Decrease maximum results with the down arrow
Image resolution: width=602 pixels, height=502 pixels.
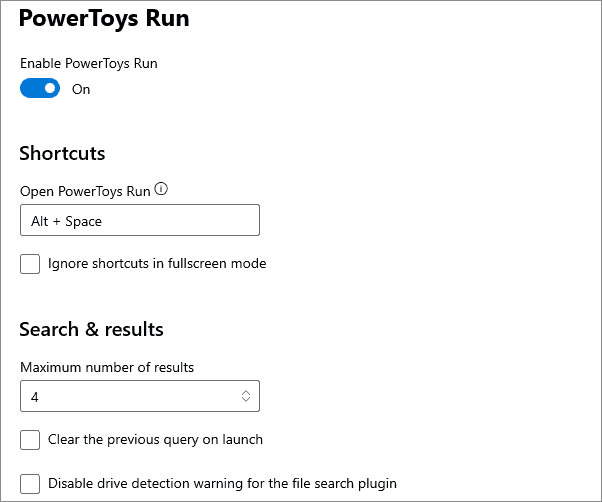(x=246, y=399)
